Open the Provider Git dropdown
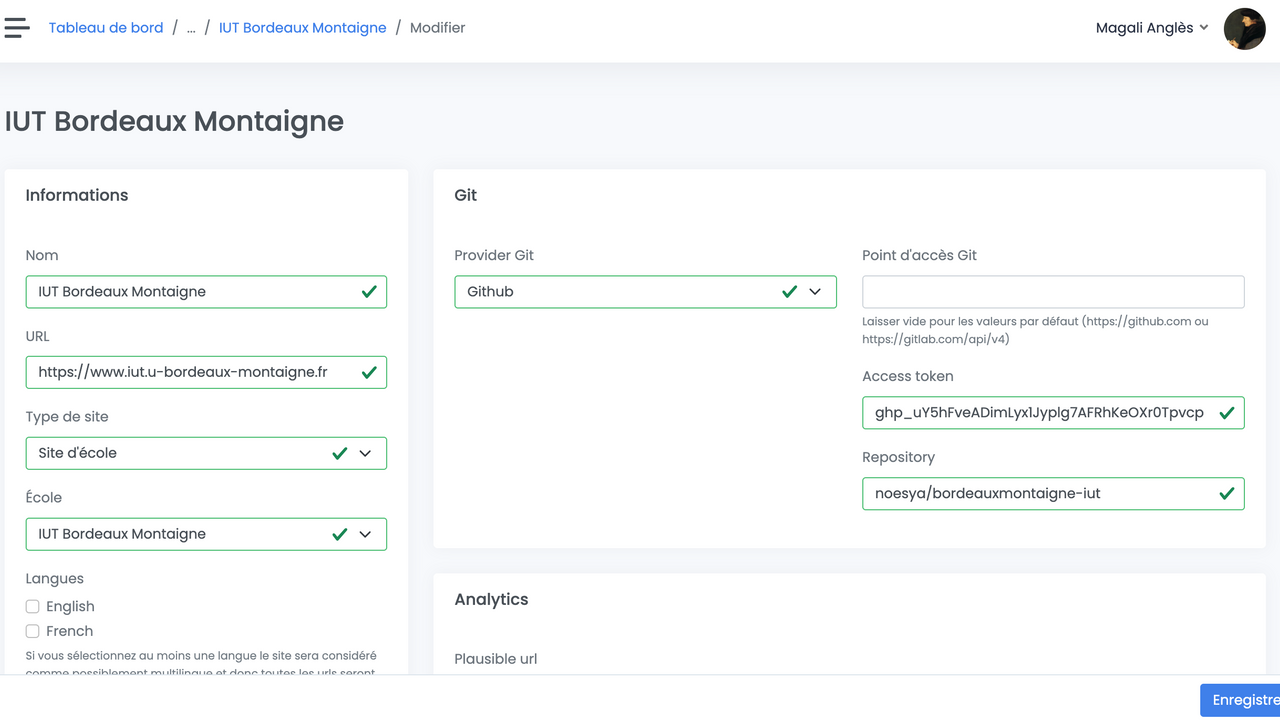 tap(815, 292)
